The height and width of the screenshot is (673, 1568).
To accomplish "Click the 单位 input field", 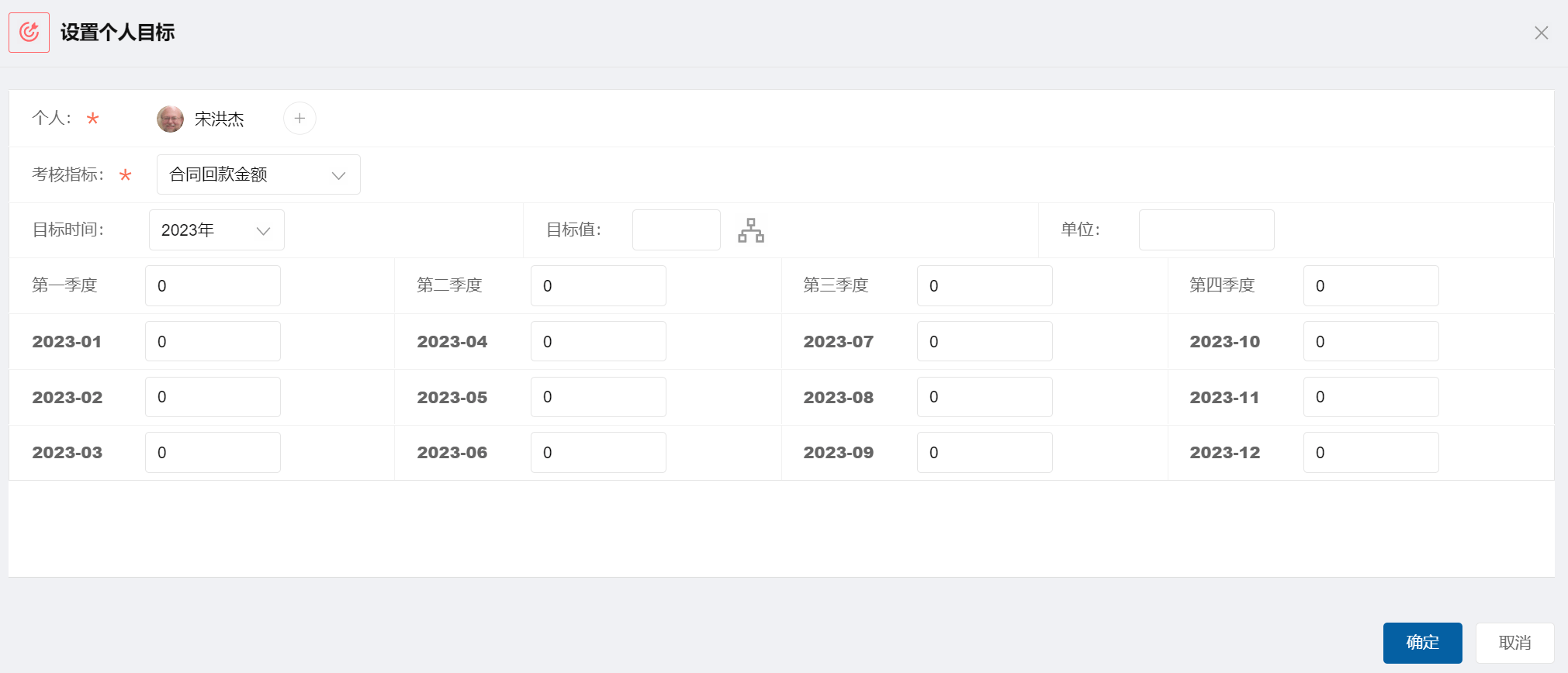I will click(x=1206, y=230).
